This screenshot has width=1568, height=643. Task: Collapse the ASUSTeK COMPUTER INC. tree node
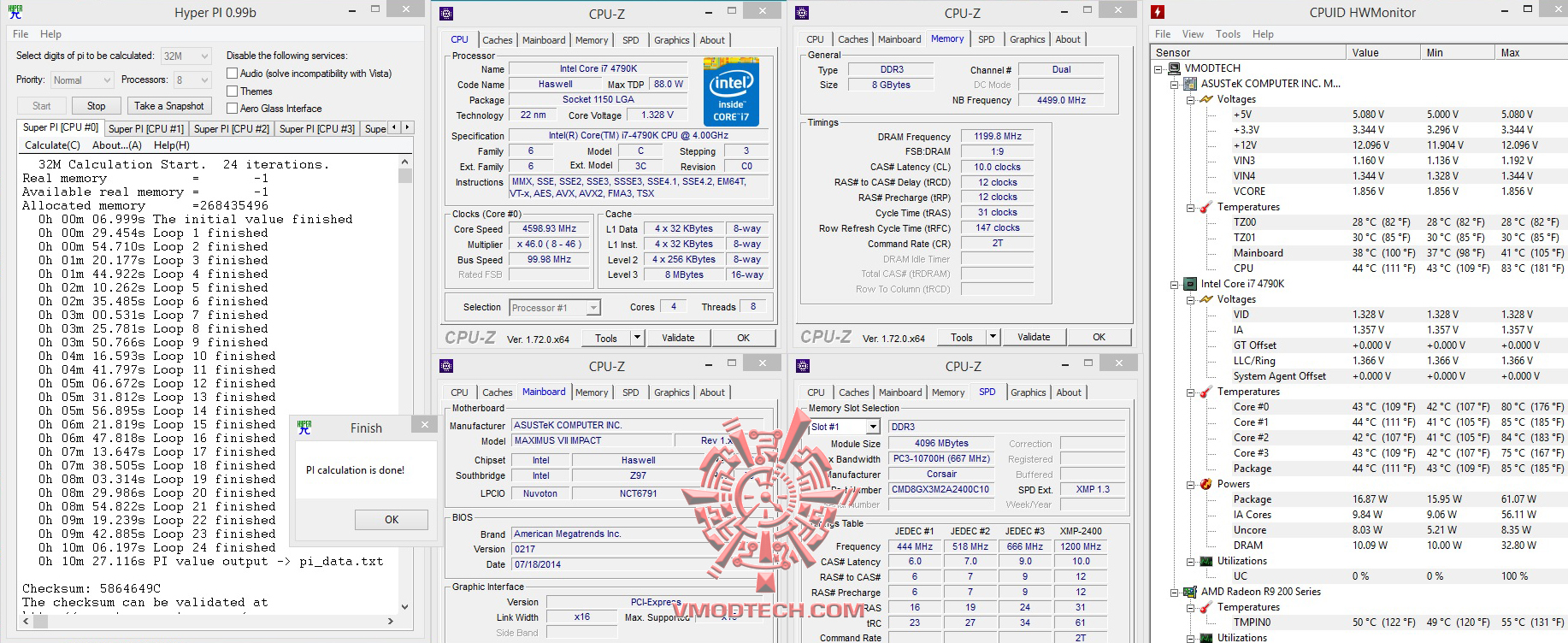[x=1175, y=84]
